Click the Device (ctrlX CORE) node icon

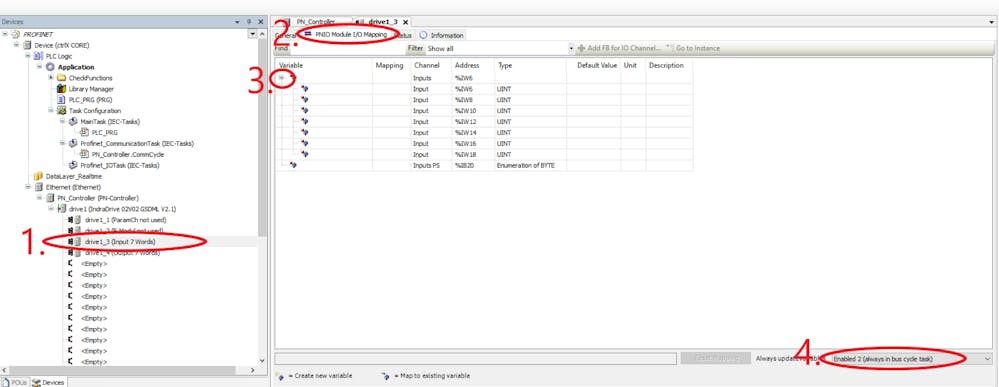(27, 45)
